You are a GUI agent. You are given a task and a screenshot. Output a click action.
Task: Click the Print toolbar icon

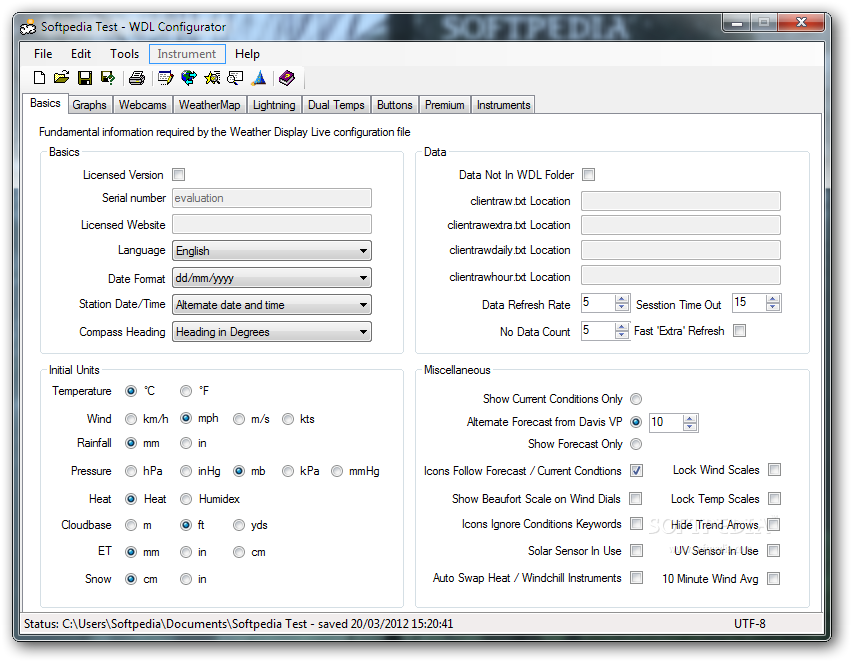point(136,78)
